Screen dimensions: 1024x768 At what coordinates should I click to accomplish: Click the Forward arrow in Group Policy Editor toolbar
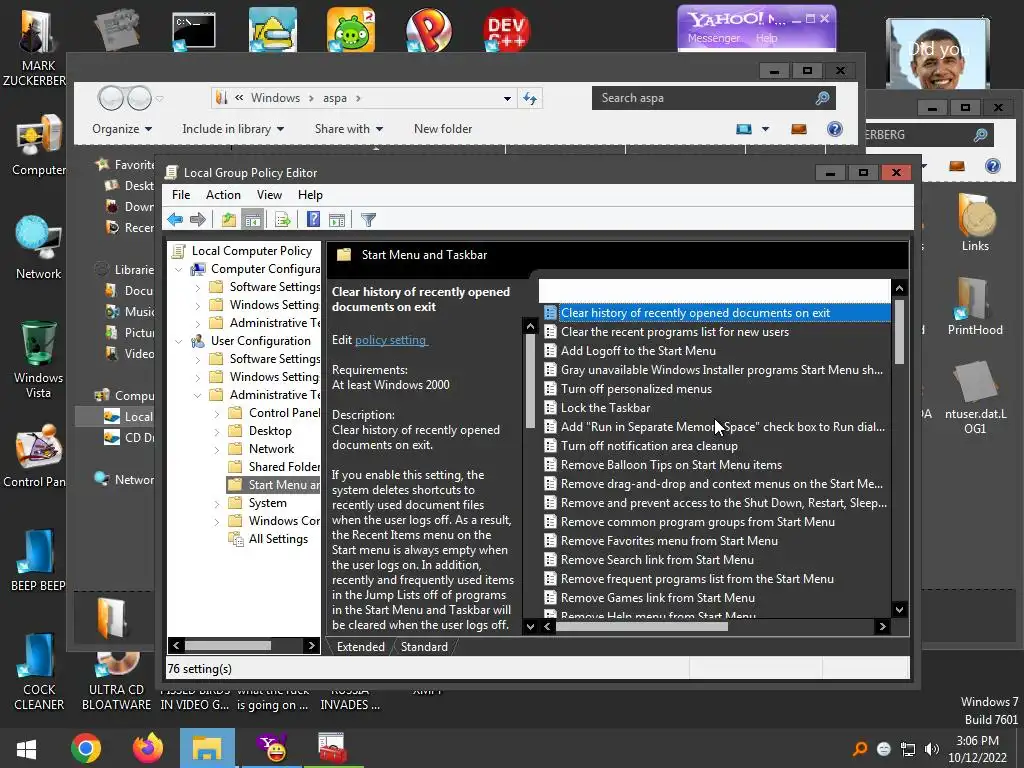coord(197,220)
